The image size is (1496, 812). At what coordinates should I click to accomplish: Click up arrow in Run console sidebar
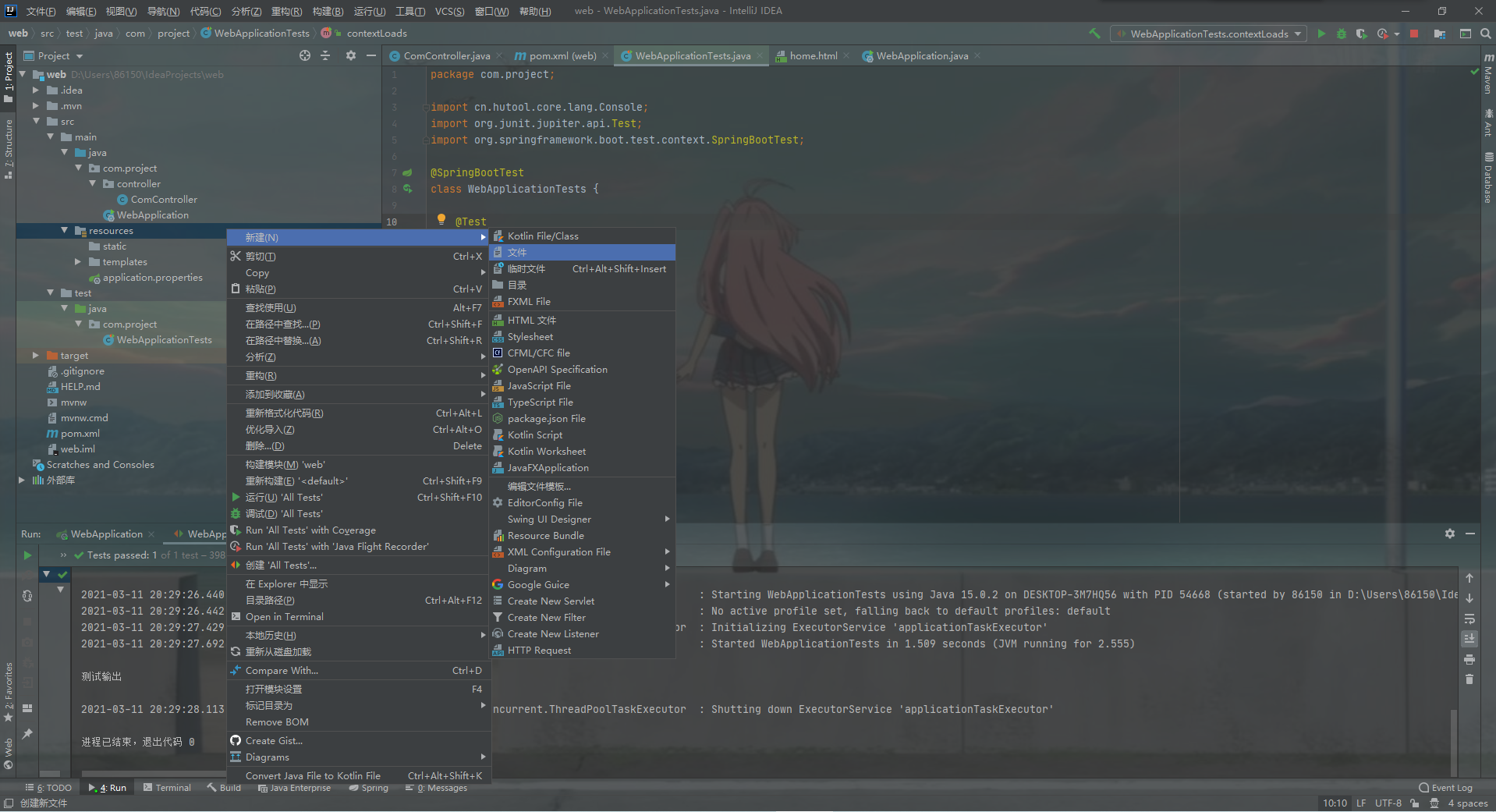pos(1469,578)
